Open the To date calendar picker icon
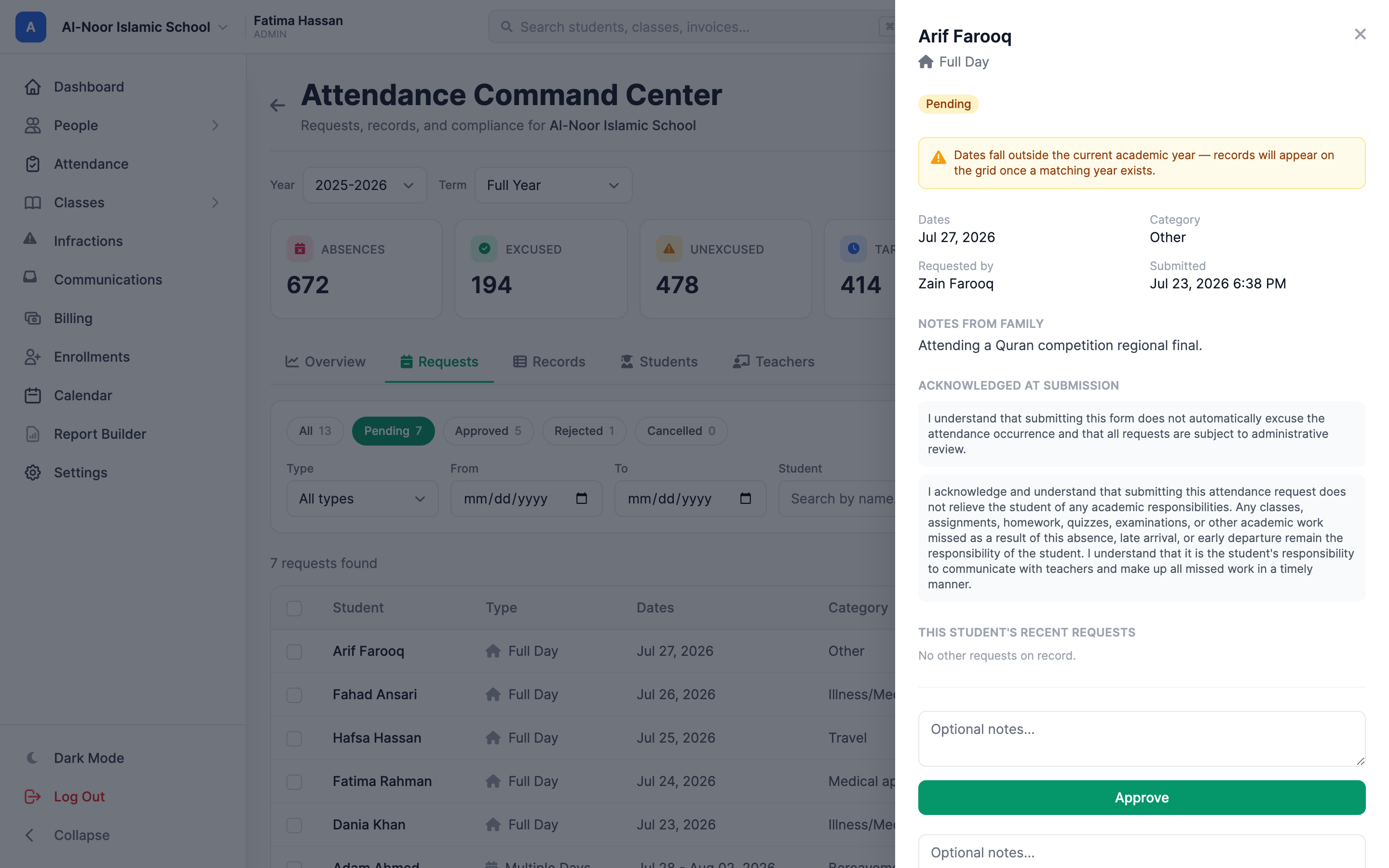Viewport: 1389px width, 868px height. 746,498
